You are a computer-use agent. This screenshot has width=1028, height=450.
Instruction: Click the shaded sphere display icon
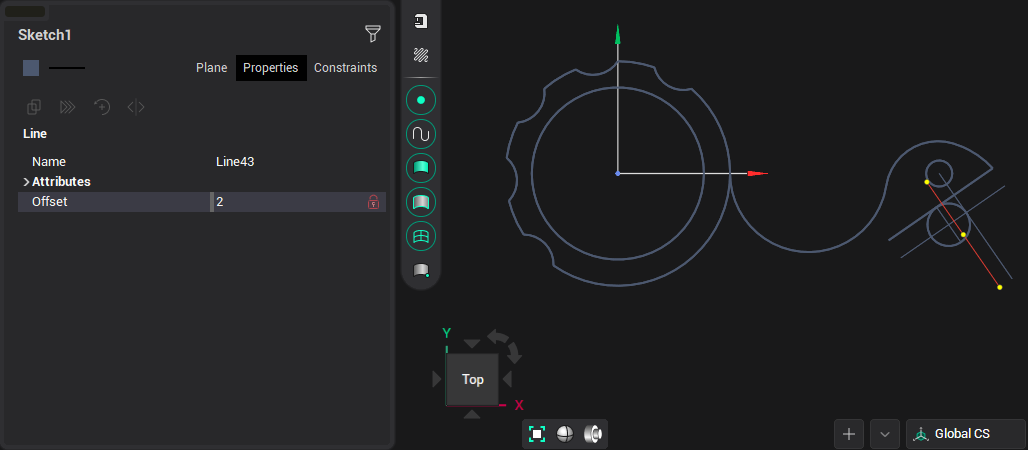pos(565,434)
